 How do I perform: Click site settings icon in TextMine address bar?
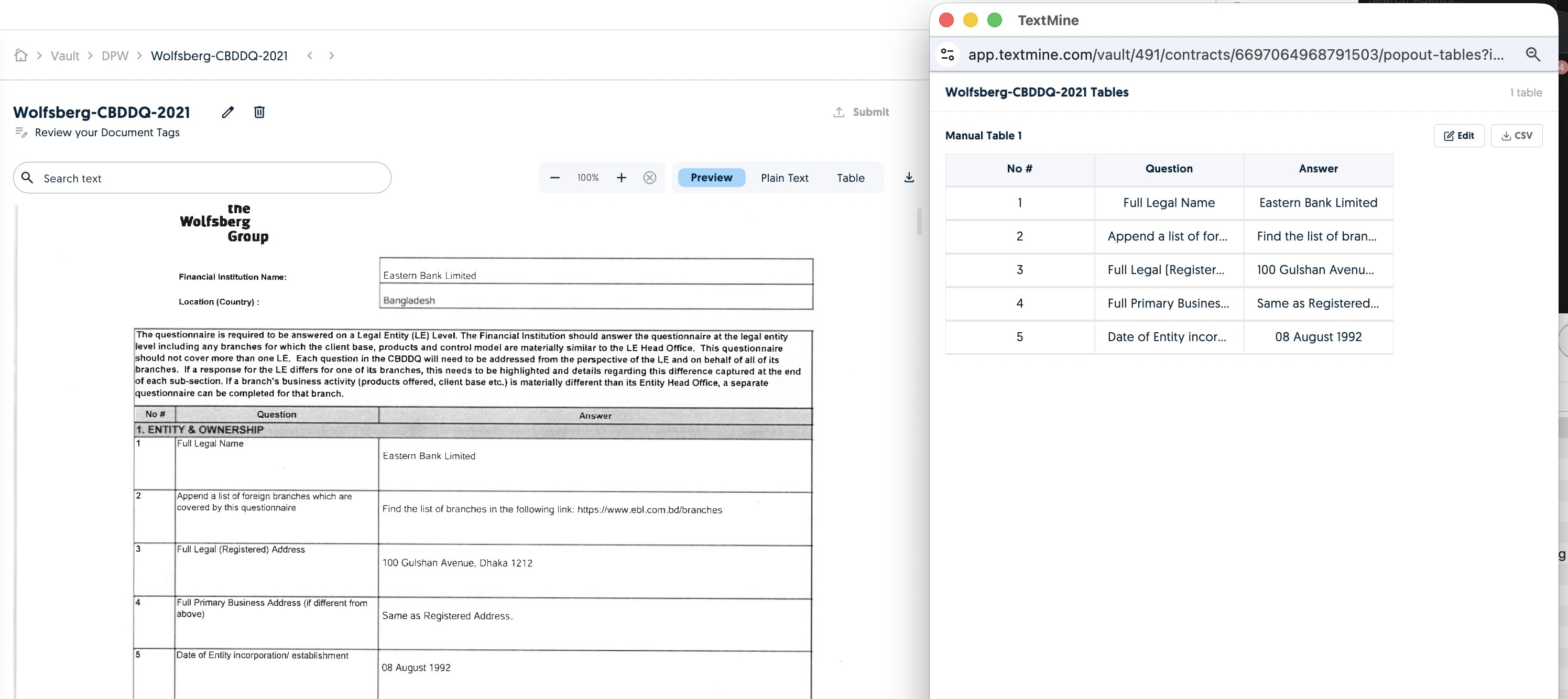coord(947,54)
